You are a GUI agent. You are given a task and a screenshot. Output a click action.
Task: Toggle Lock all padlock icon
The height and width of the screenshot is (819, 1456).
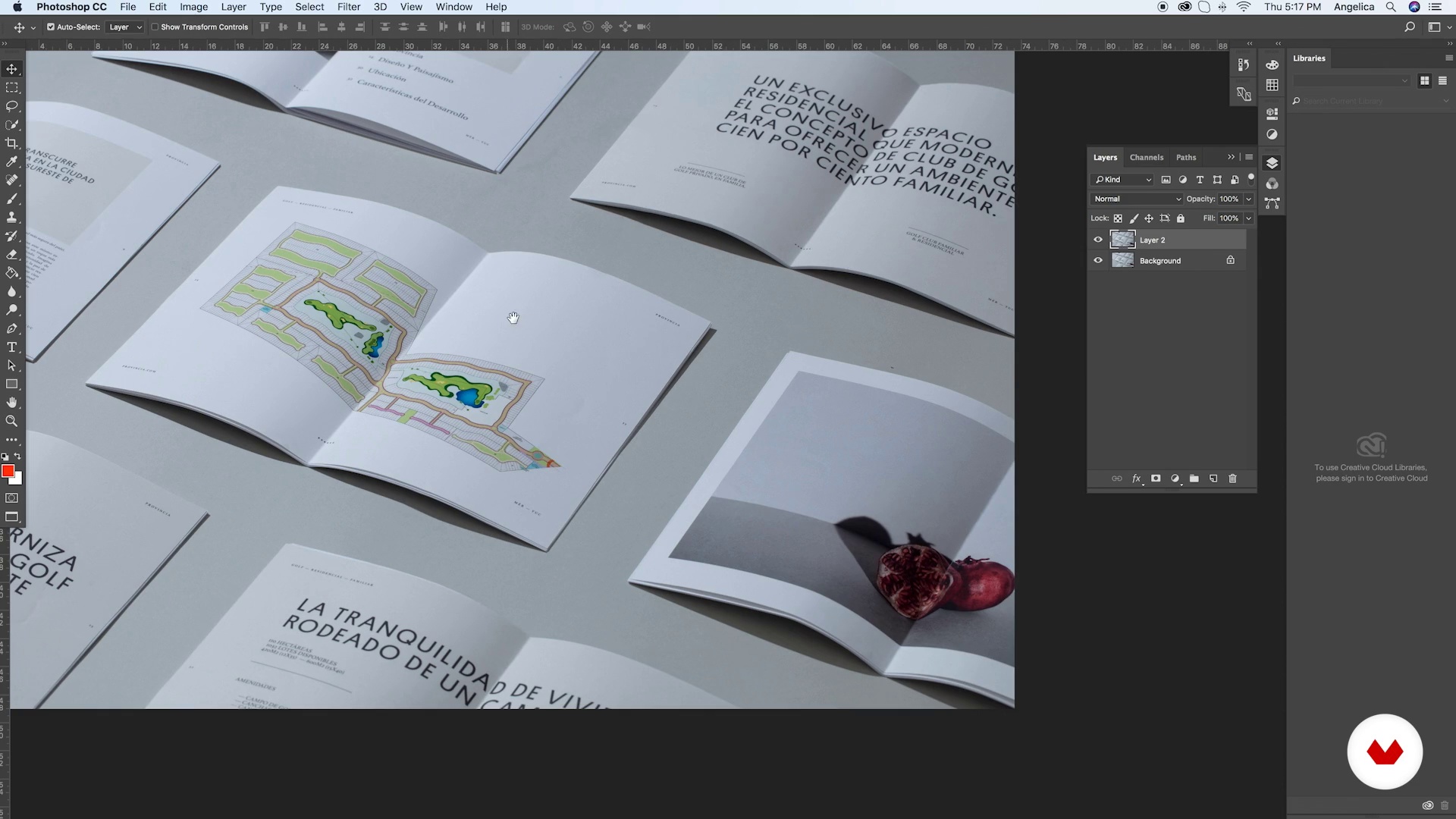click(1181, 218)
